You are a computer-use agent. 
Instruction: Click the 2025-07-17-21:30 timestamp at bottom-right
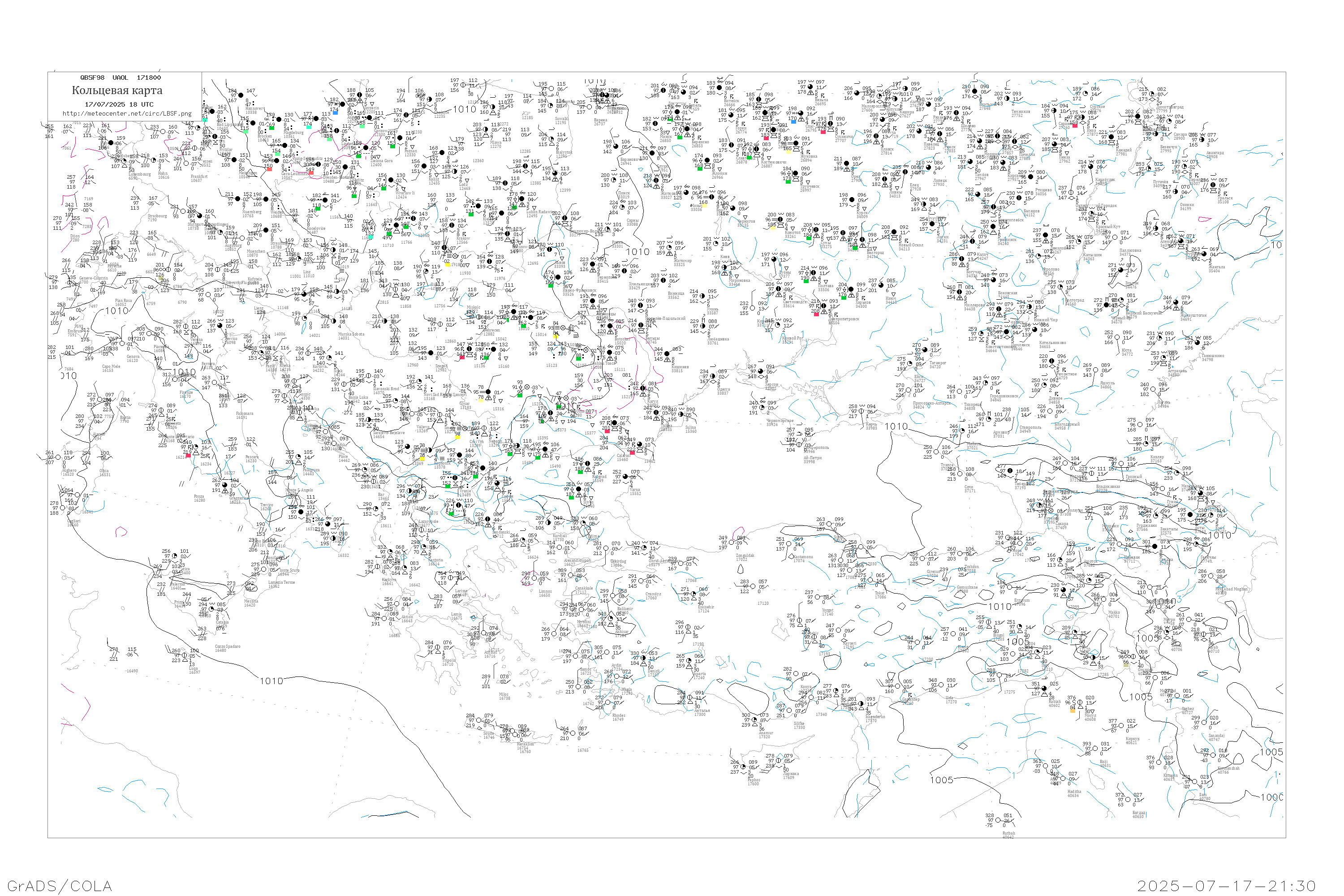pyautogui.click(x=1226, y=886)
